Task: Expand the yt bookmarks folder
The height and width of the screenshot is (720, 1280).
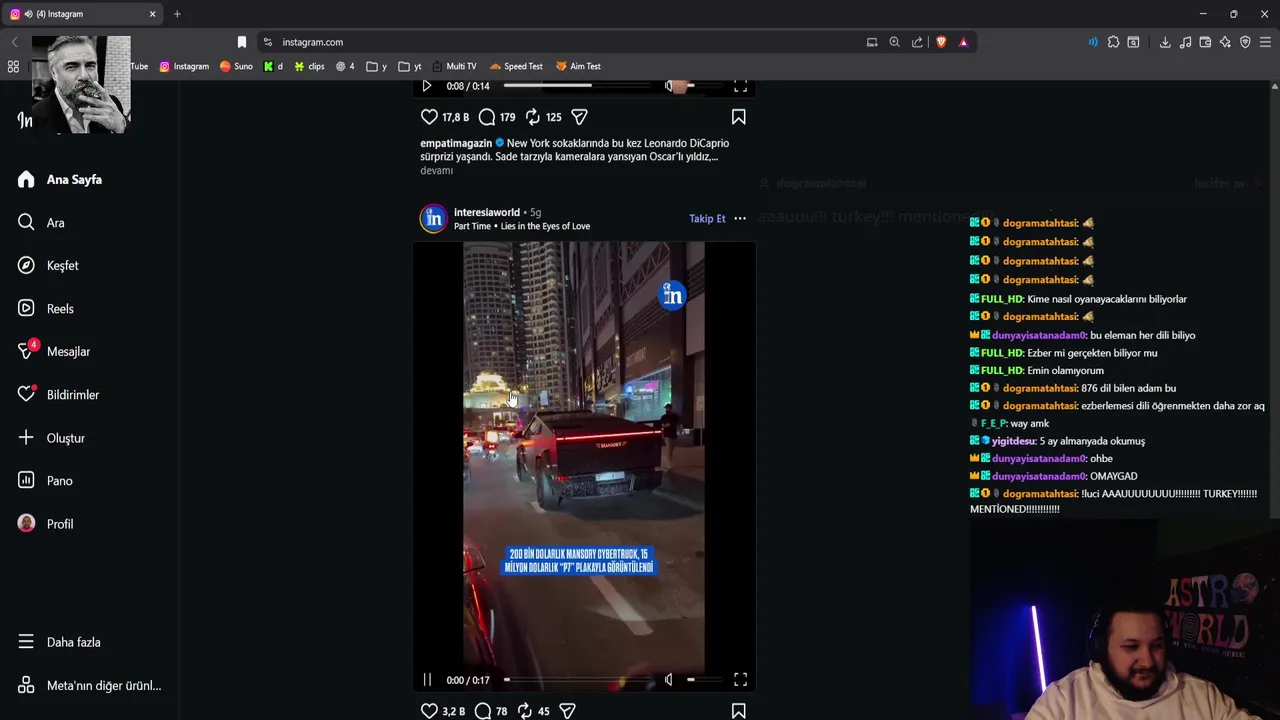Action: tap(410, 67)
